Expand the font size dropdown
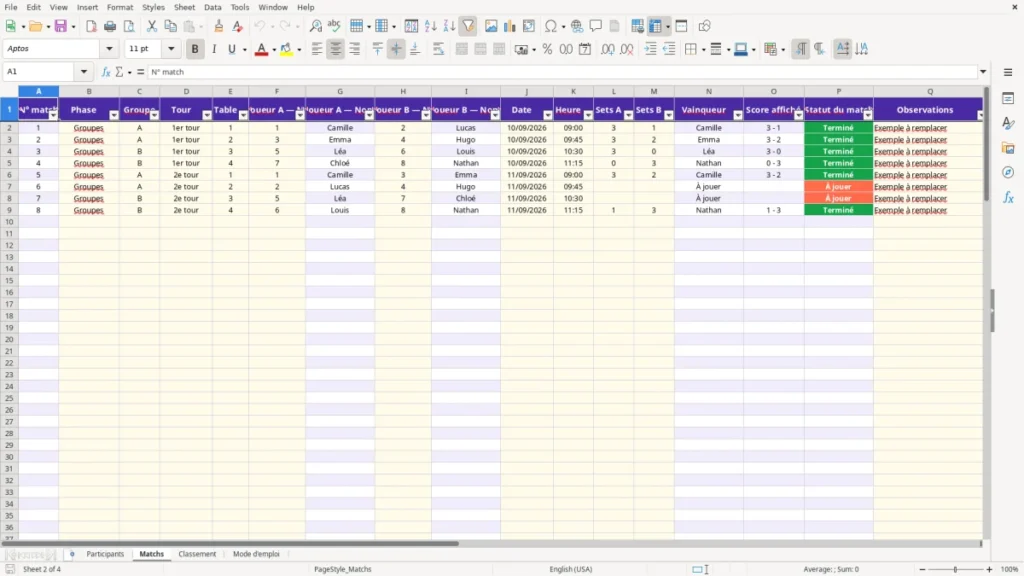1024x576 pixels. (x=171, y=49)
